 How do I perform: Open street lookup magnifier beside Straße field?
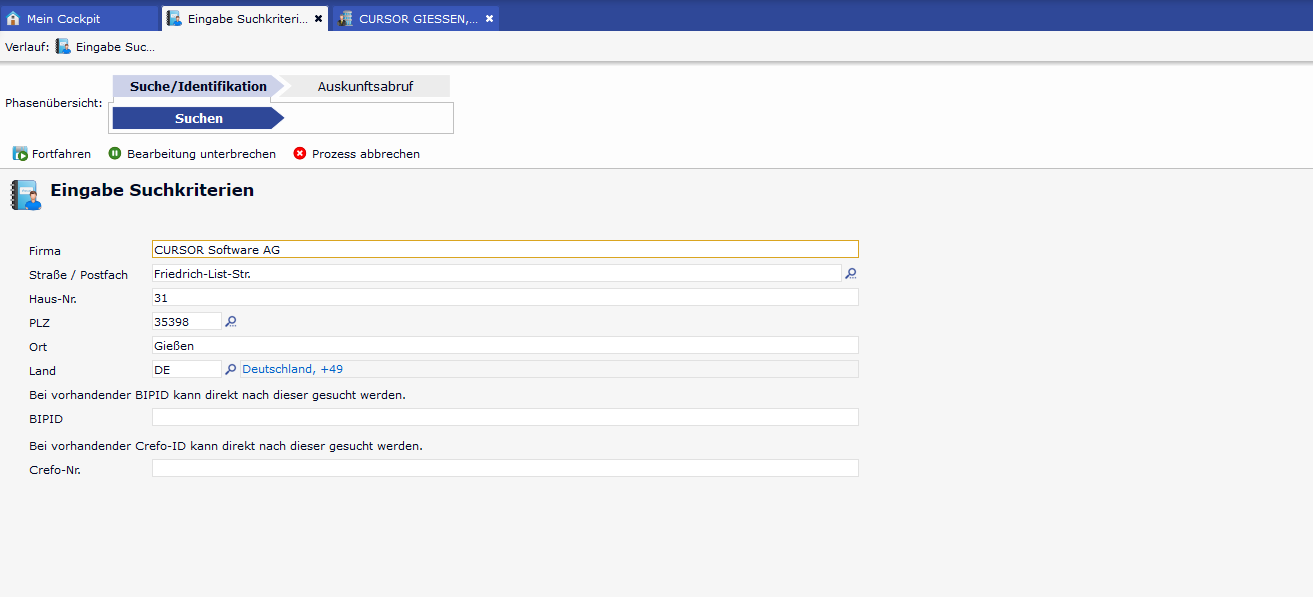point(851,273)
